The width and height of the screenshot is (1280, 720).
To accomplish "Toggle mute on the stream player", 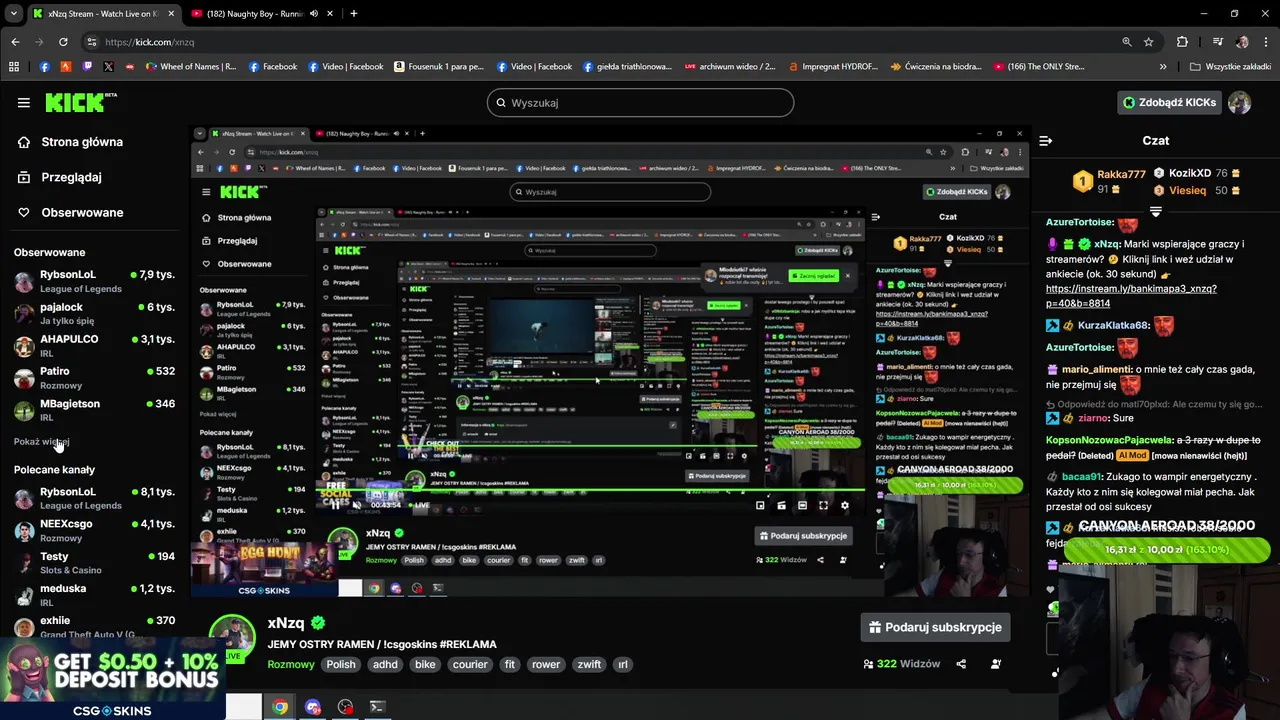I will point(356,505).
